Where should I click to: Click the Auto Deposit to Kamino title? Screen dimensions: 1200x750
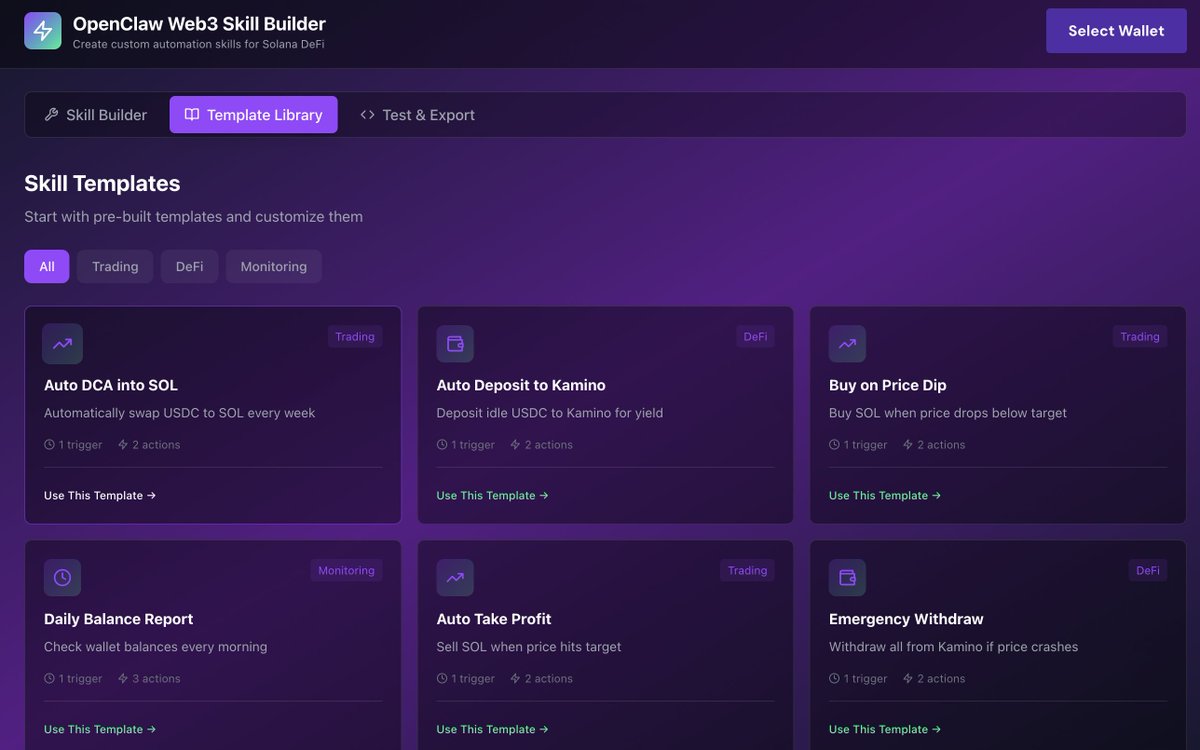[x=521, y=385]
